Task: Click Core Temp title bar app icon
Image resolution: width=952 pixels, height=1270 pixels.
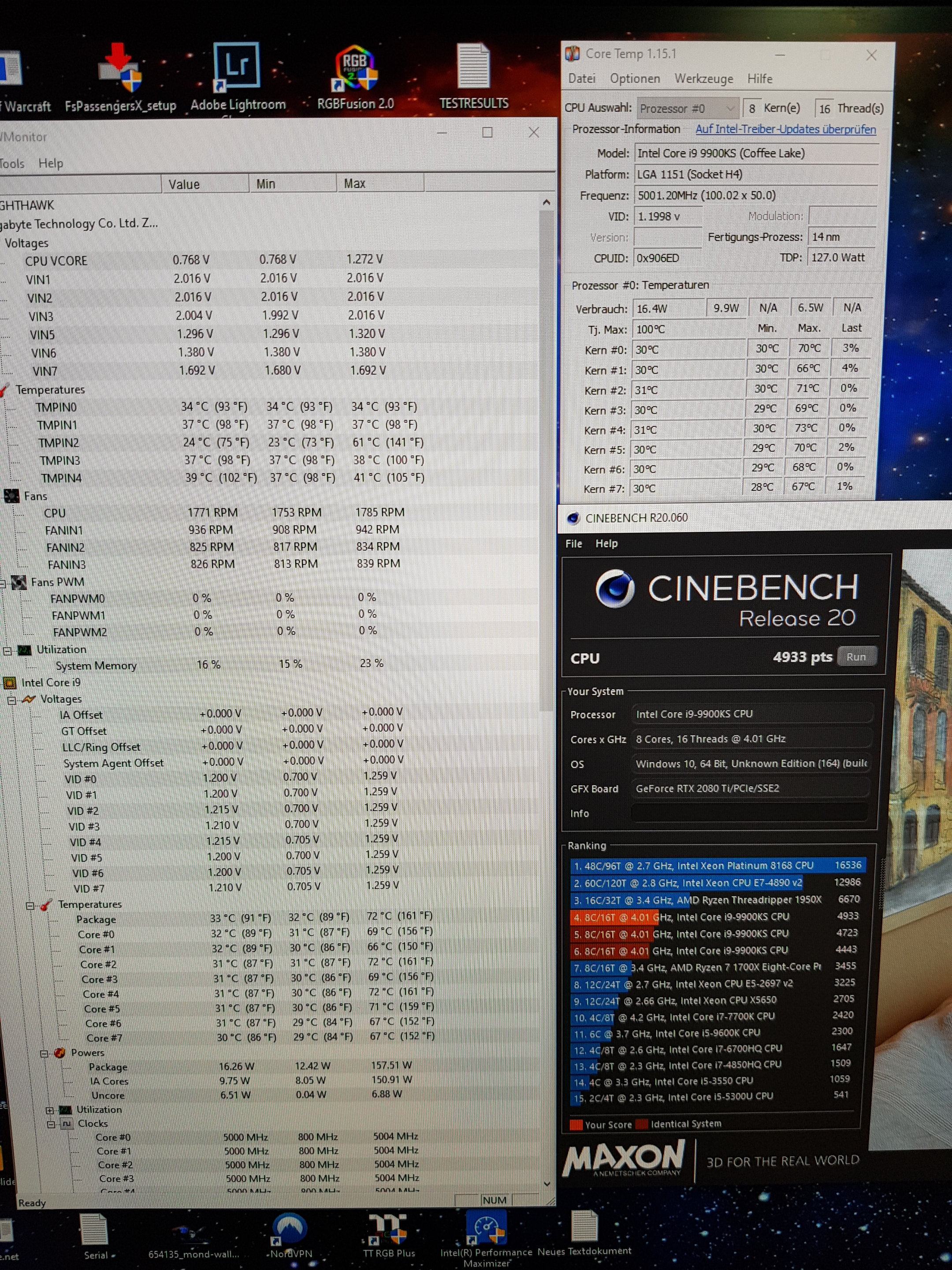Action: tap(573, 54)
